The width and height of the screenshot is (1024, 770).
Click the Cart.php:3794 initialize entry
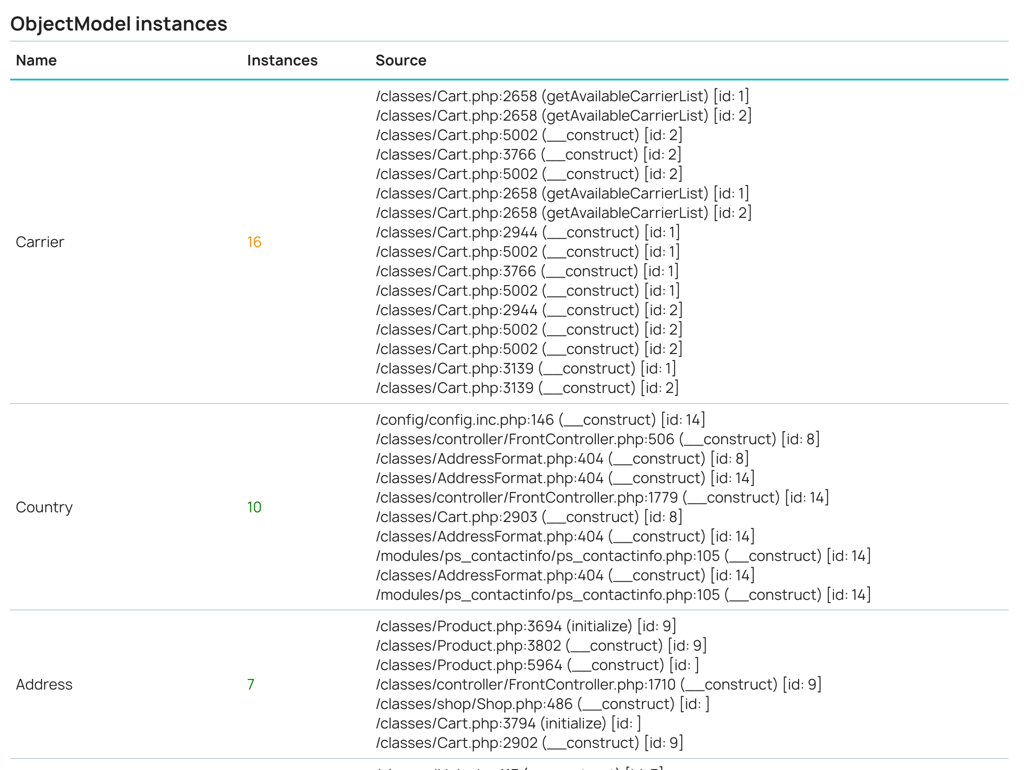[x=508, y=723]
